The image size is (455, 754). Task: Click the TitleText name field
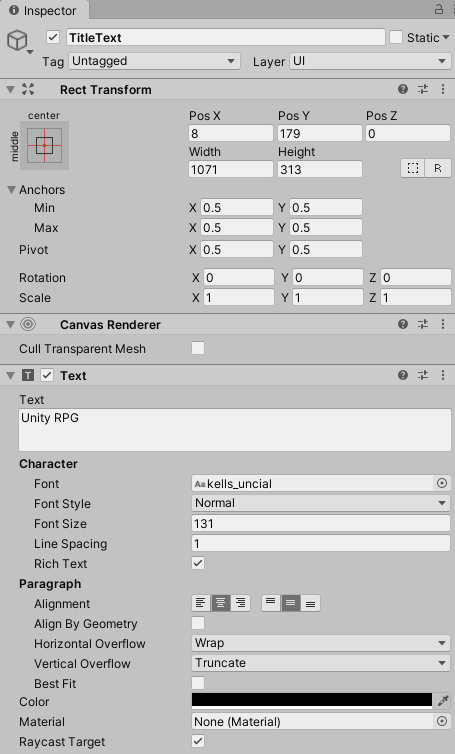pos(226,37)
